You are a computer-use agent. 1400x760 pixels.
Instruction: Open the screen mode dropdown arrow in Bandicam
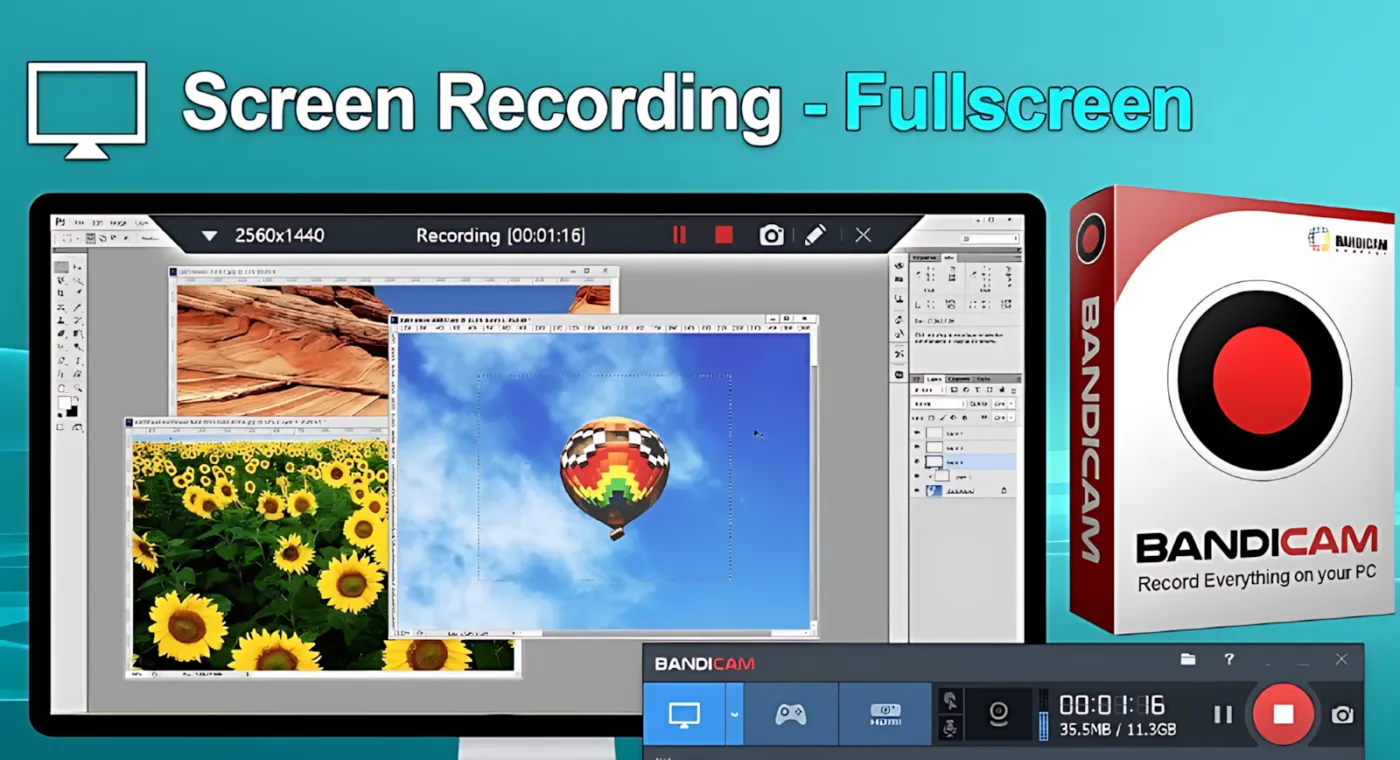click(x=734, y=714)
